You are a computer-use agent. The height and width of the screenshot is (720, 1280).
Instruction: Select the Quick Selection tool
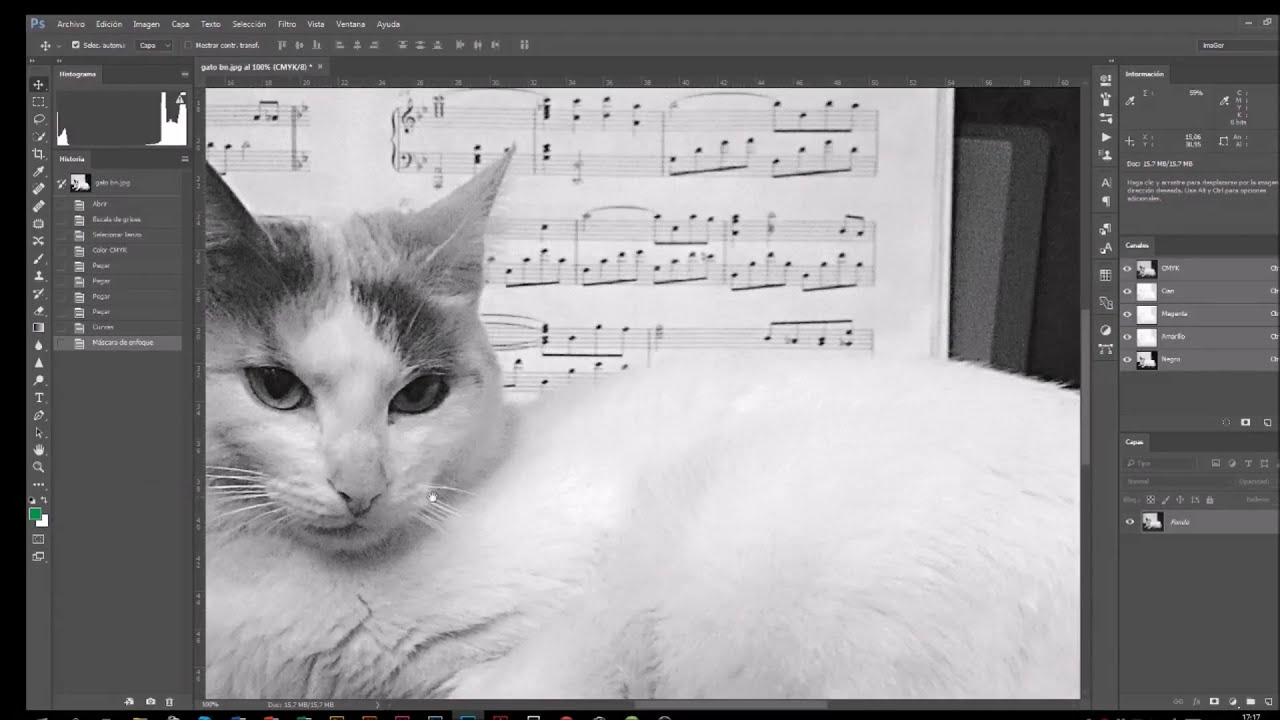point(39,136)
